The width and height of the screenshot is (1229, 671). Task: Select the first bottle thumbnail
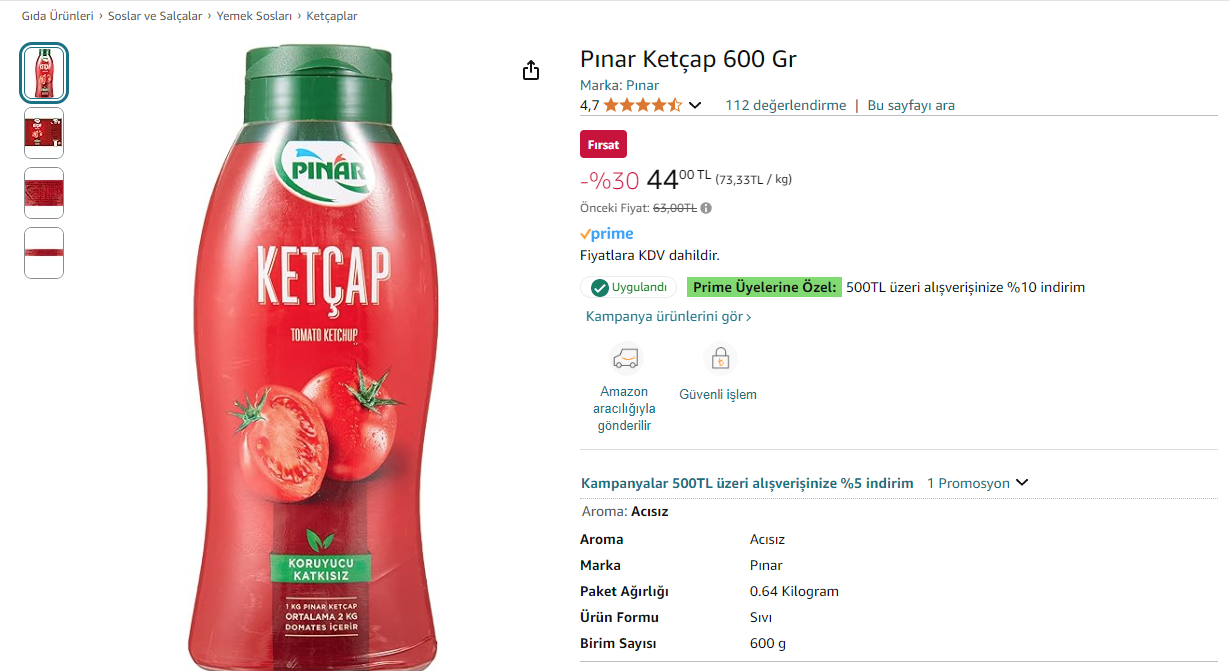[x=44, y=73]
